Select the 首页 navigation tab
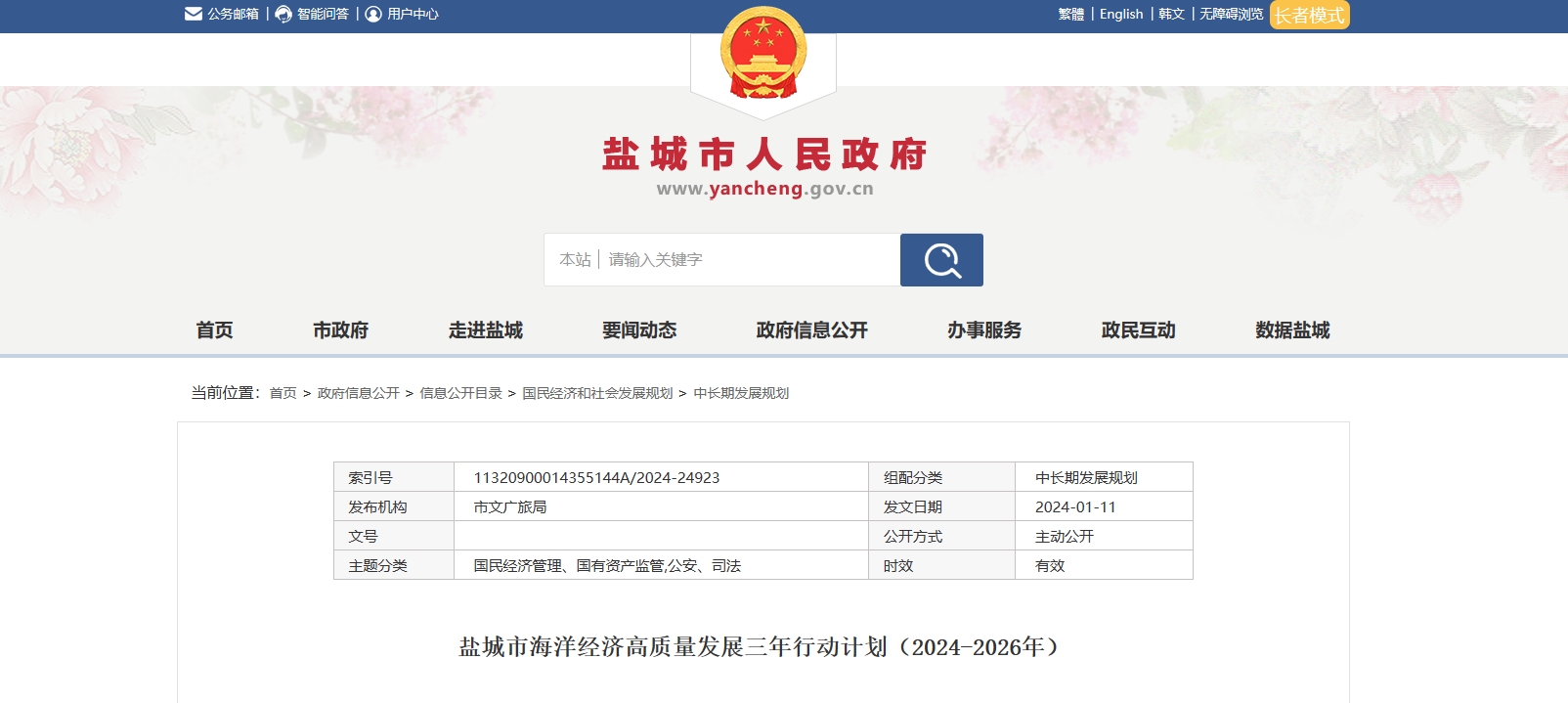 (214, 330)
